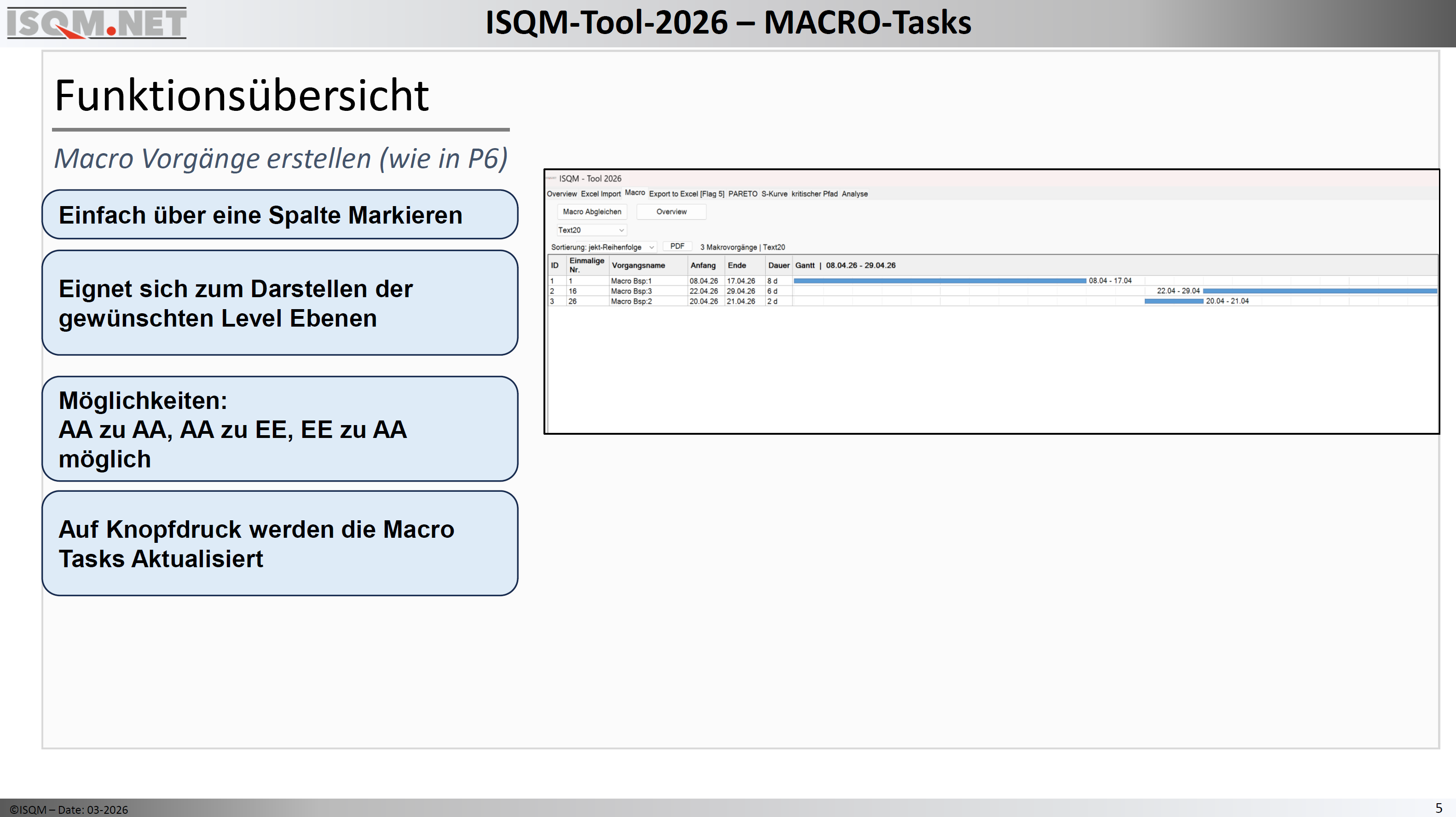Click the Vorgangsname column header
Image resolution: width=1456 pixels, height=817 pixels.
pos(638,265)
